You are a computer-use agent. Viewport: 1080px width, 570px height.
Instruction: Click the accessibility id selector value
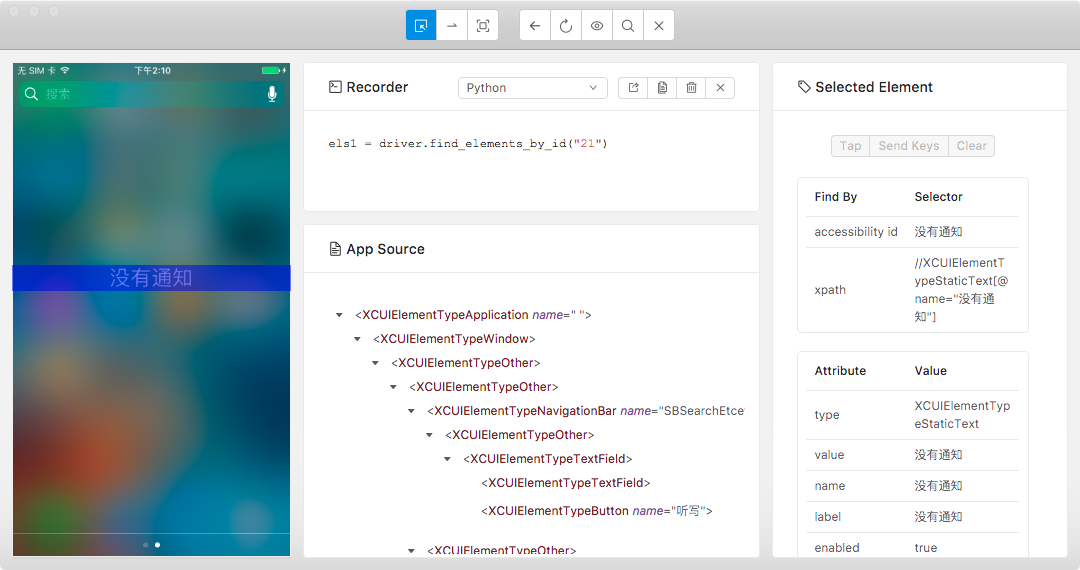point(938,232)
